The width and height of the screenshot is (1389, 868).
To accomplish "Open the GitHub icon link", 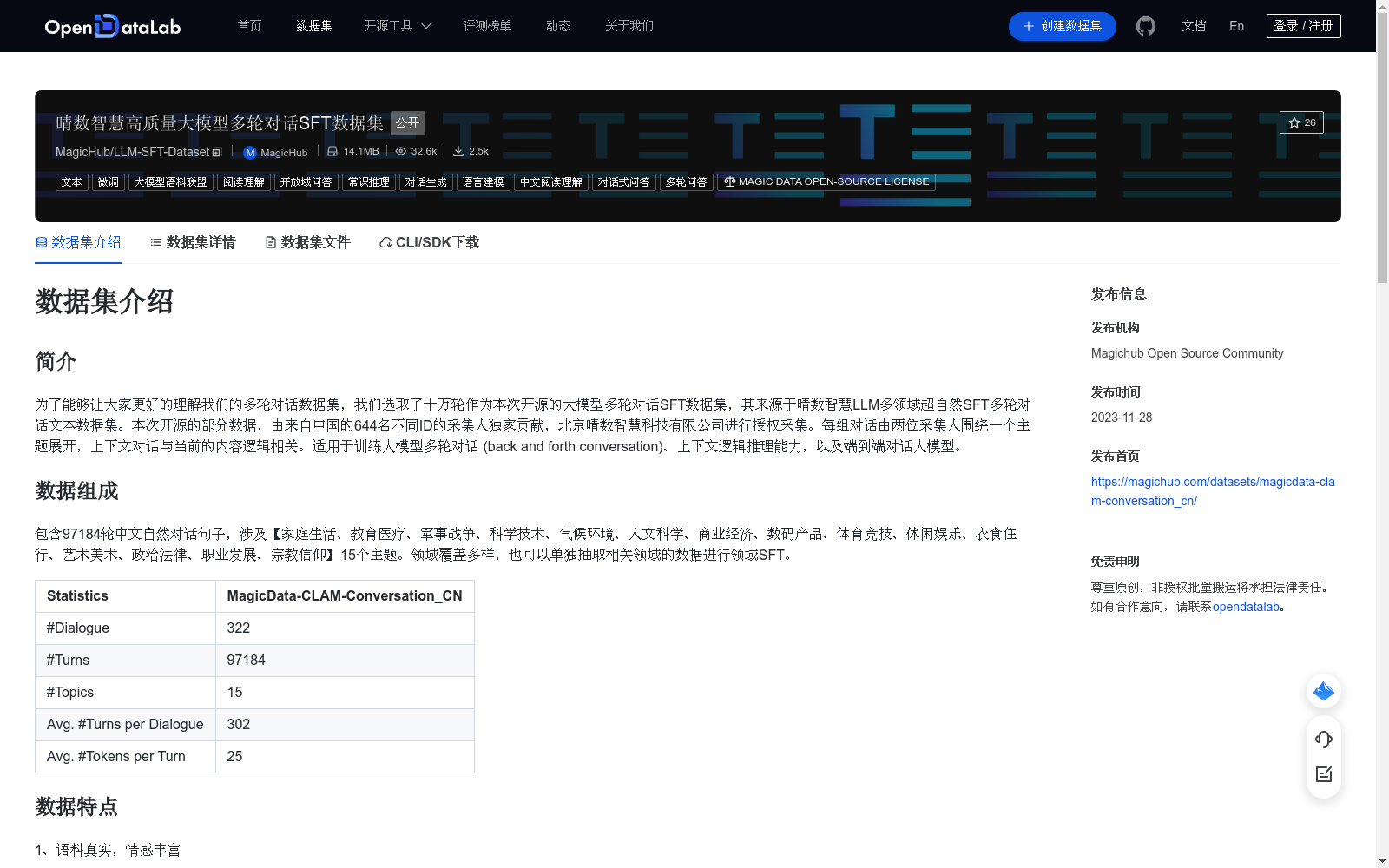I will [1146, 26].
